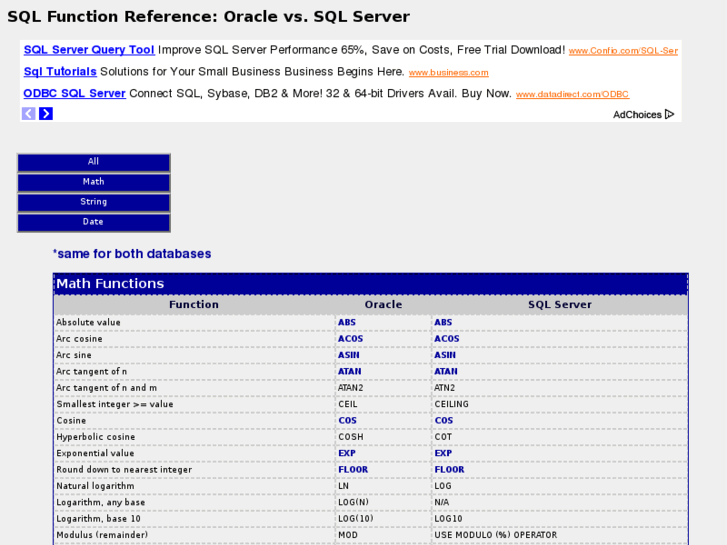Click the Math Functions table header

tap(370, 283)
